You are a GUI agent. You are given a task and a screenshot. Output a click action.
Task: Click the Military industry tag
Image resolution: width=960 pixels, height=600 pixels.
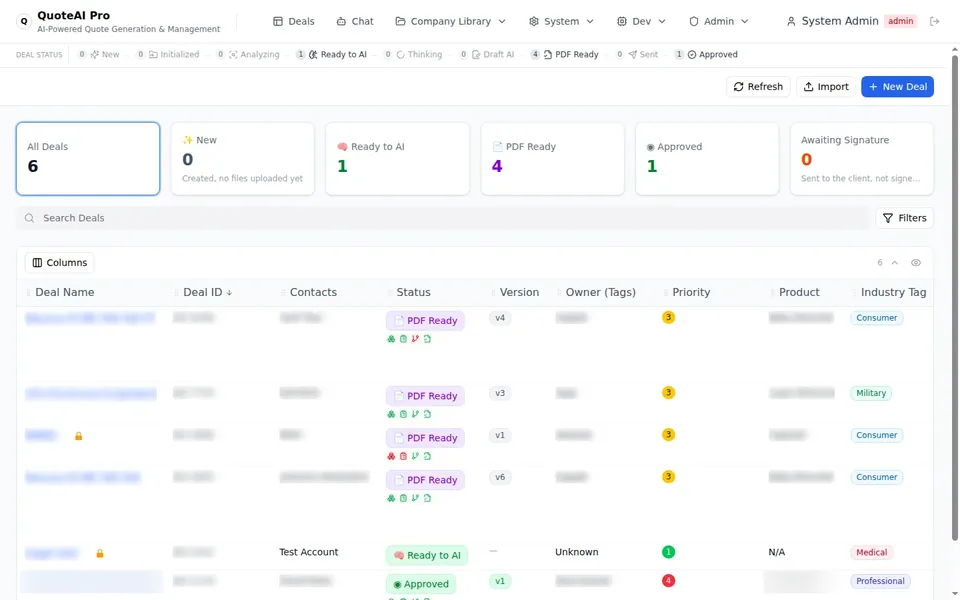871,393
